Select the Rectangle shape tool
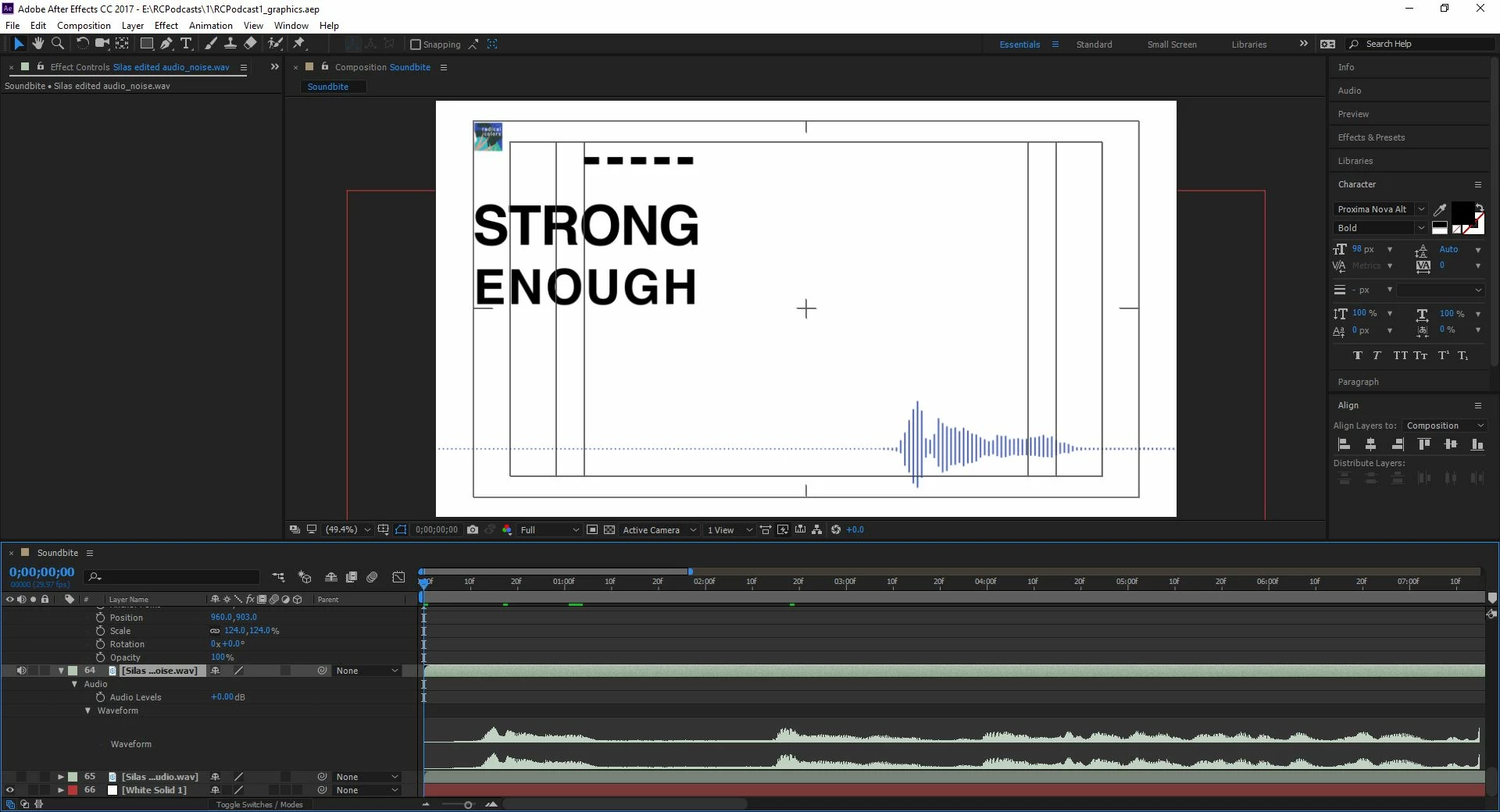This screenshot has height=812, width=1500. (x=146, y=44)
